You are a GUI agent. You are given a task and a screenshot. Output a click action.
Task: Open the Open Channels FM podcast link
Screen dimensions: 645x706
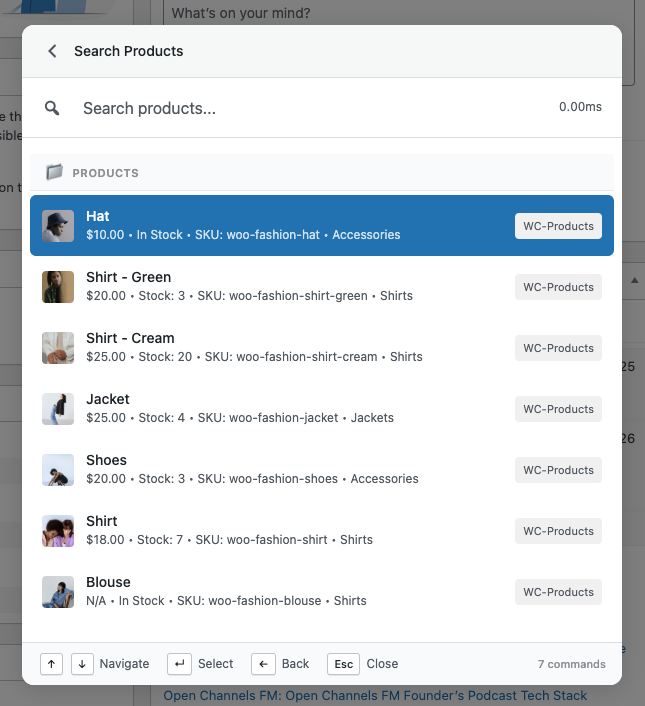(375, 695)
